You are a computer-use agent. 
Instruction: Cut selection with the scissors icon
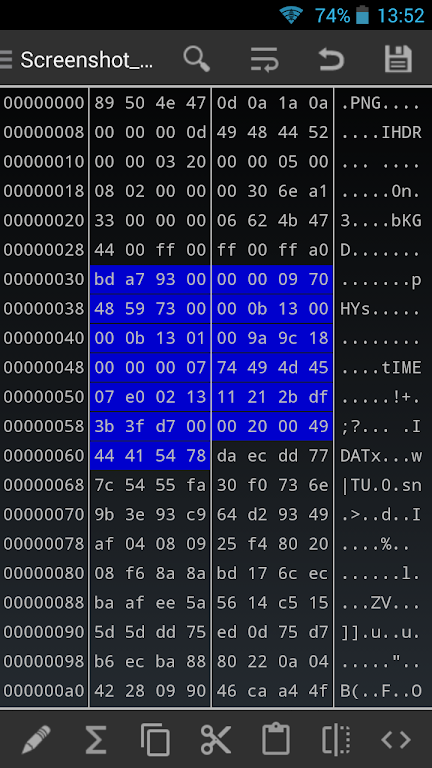pos(216,740)
